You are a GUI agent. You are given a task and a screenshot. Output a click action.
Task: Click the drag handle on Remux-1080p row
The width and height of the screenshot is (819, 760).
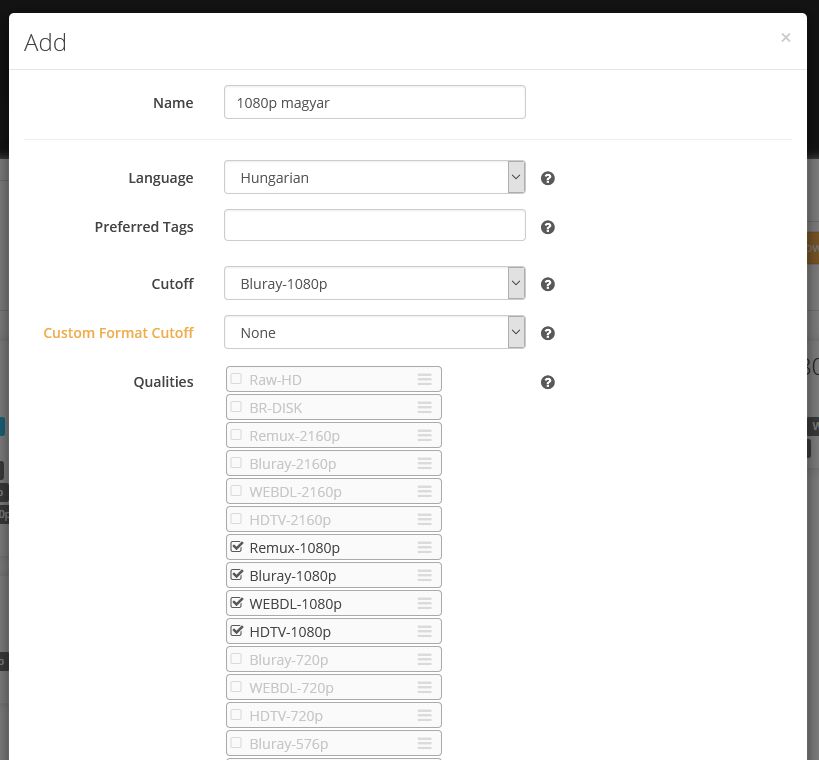point(425,547)
